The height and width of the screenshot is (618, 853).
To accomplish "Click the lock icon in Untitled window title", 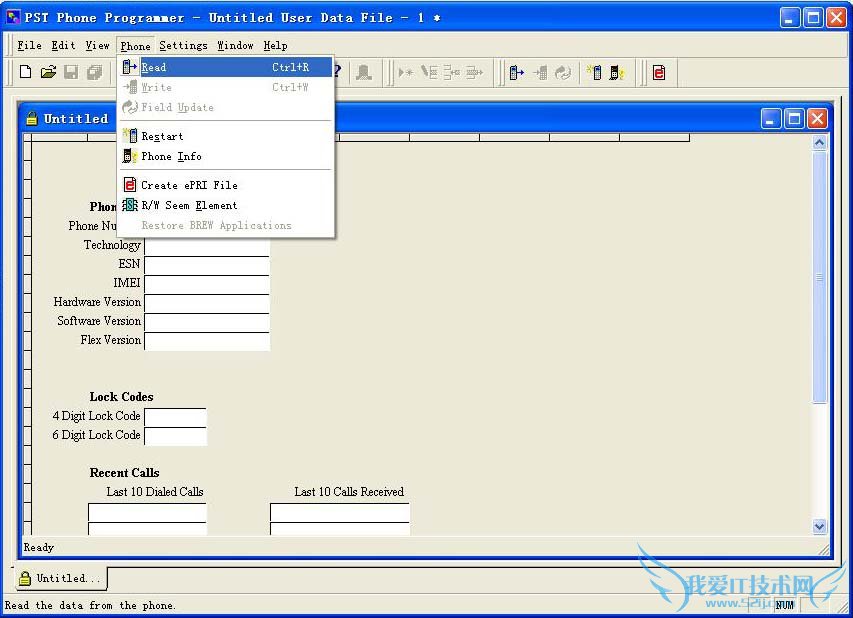I will click(32, 118).
